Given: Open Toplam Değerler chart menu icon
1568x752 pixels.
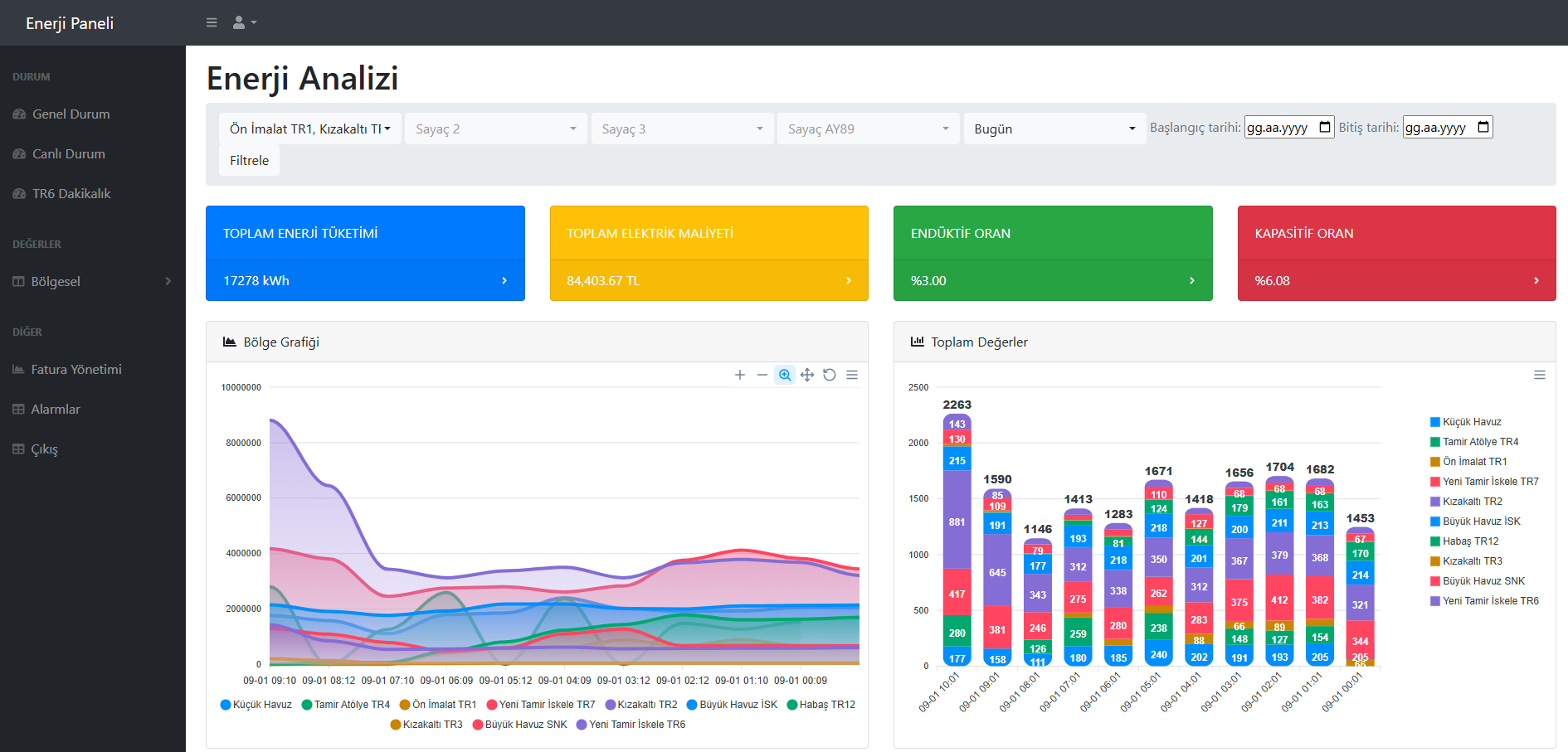Looking at the screenshot, I should (x=1540, y=375).
